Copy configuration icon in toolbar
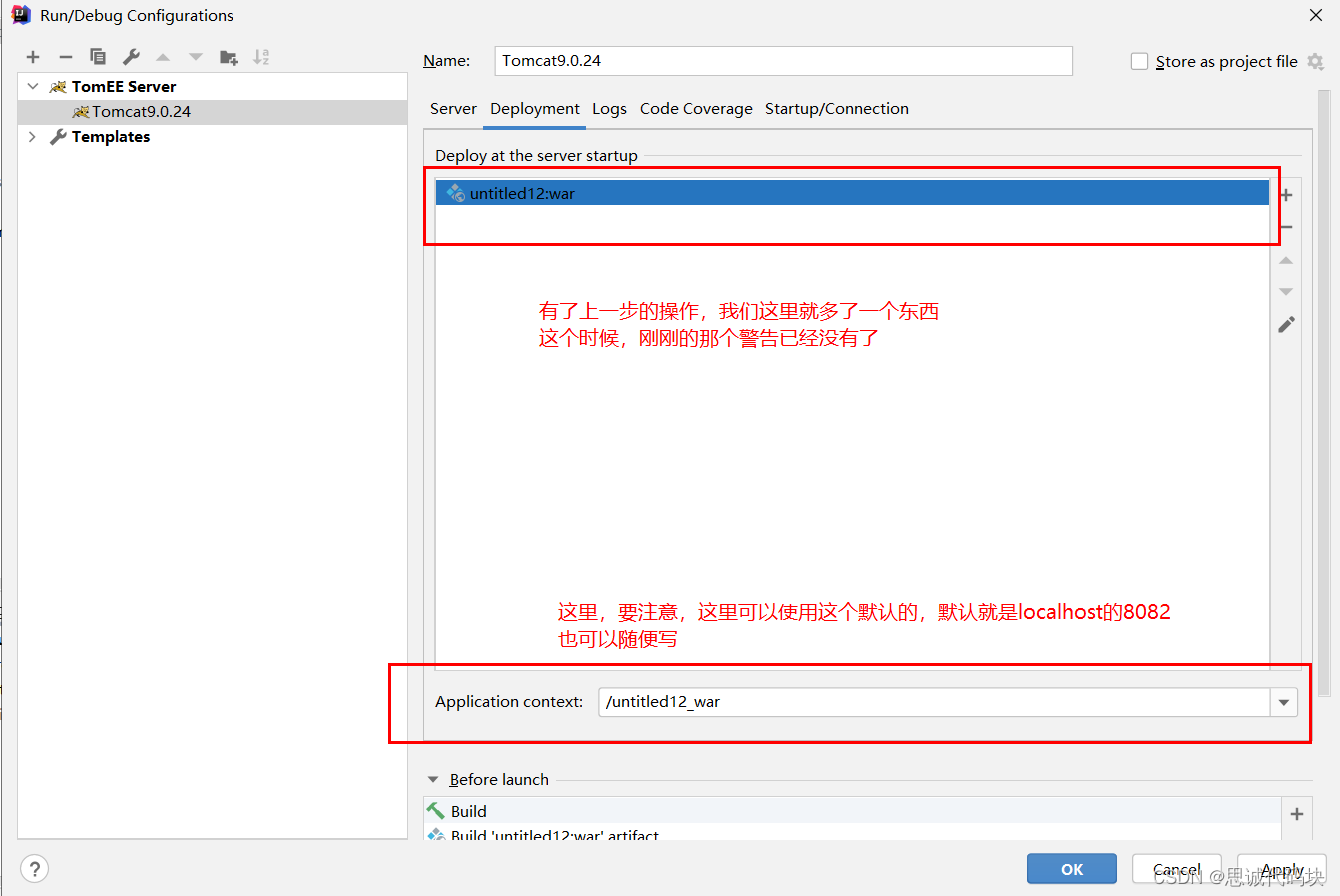 (x=98, y=57)
